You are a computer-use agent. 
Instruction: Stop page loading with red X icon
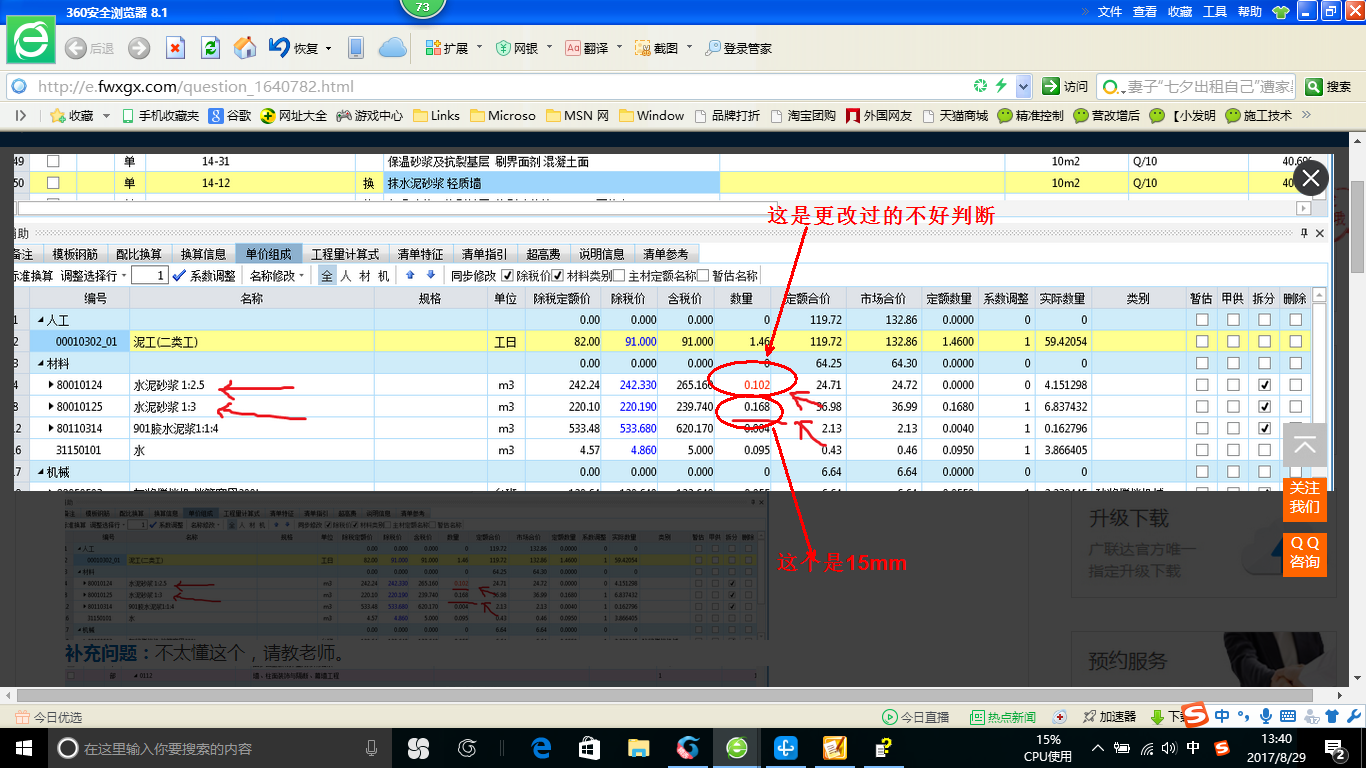click(x=175, y=48)
